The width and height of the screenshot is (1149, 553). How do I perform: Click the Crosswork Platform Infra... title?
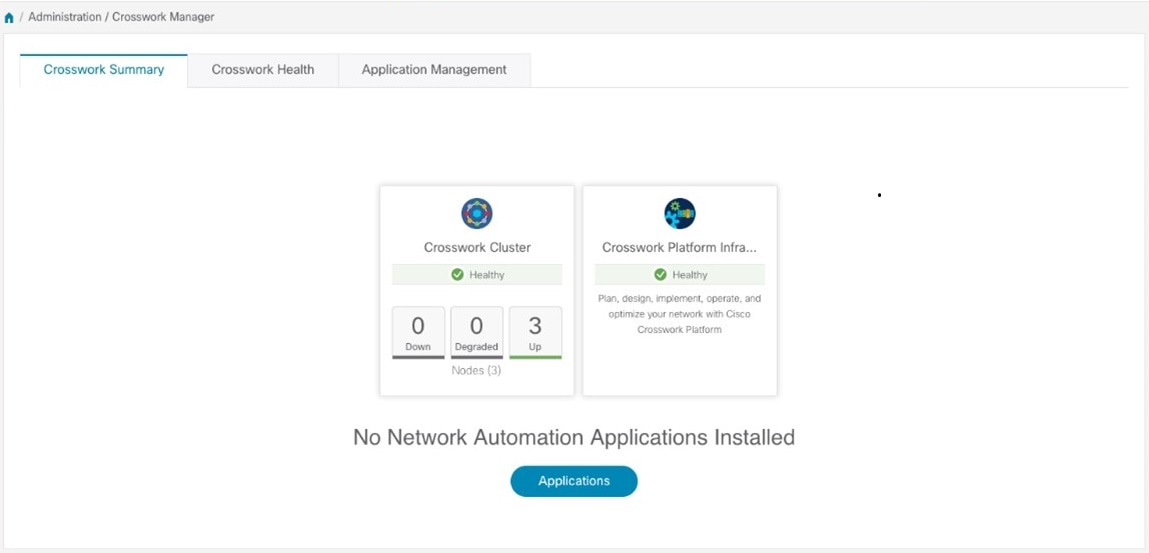pyautogui.click(x=680, y=248)
